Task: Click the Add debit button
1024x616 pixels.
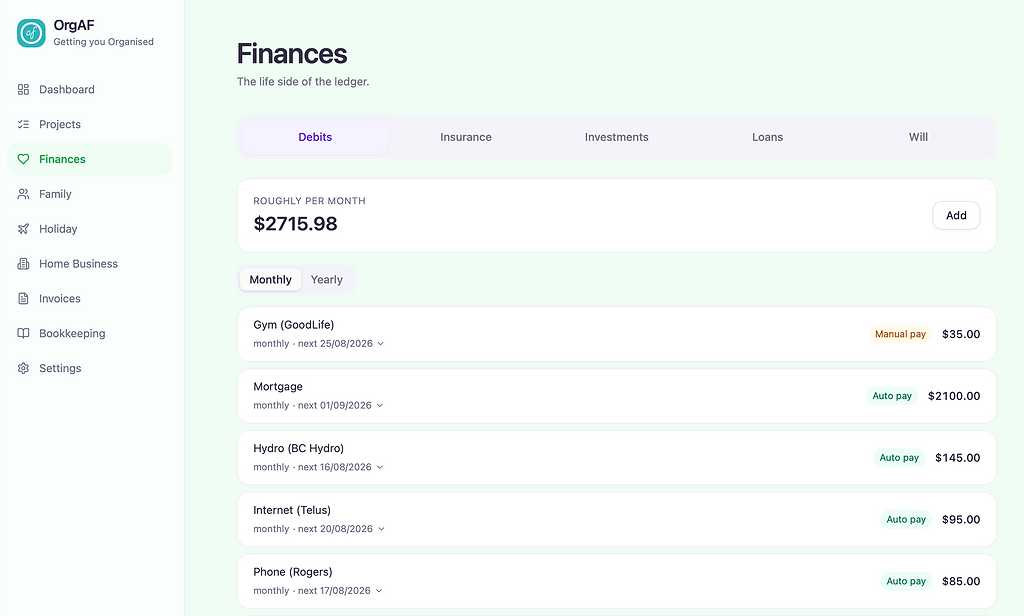Action: (x=956, y=216)
